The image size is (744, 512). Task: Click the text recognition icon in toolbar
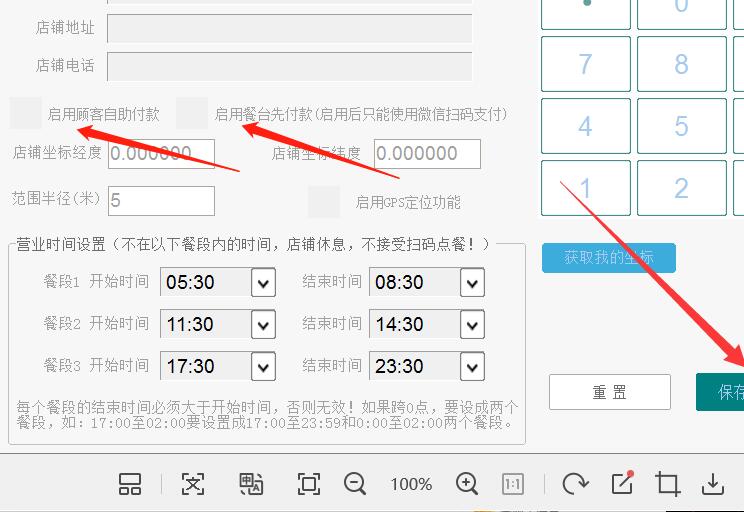[x=192, y=484]
